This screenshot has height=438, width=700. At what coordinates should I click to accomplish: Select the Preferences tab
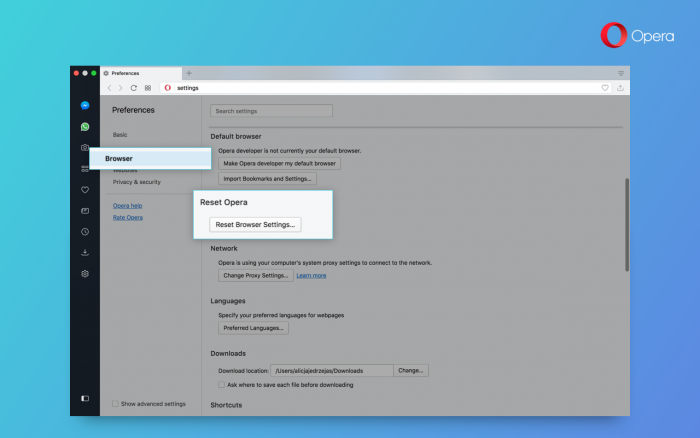pyautogui.click(x=141, y=73)
